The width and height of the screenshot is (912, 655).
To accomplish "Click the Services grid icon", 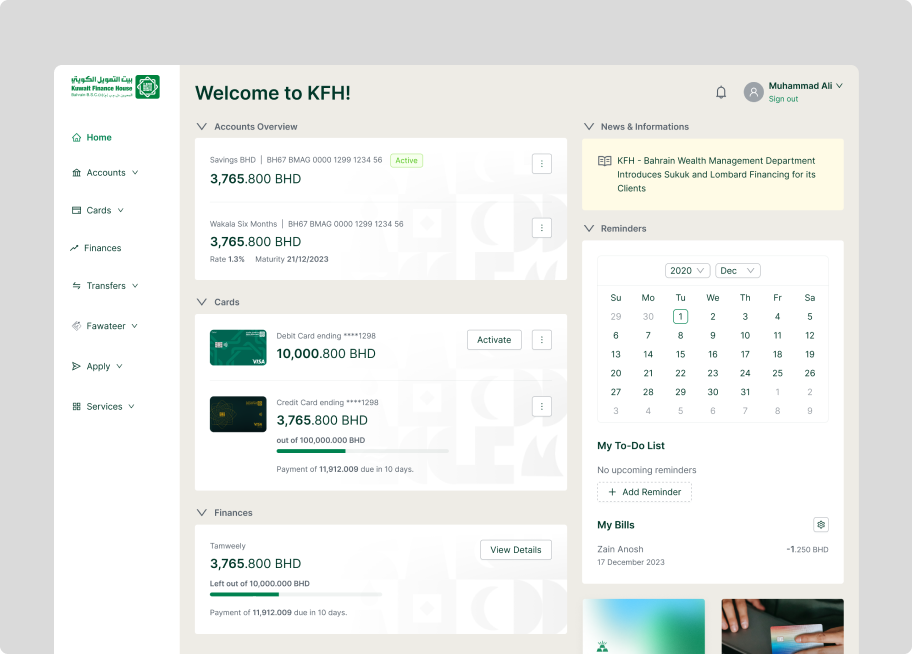I will point(76,407).
